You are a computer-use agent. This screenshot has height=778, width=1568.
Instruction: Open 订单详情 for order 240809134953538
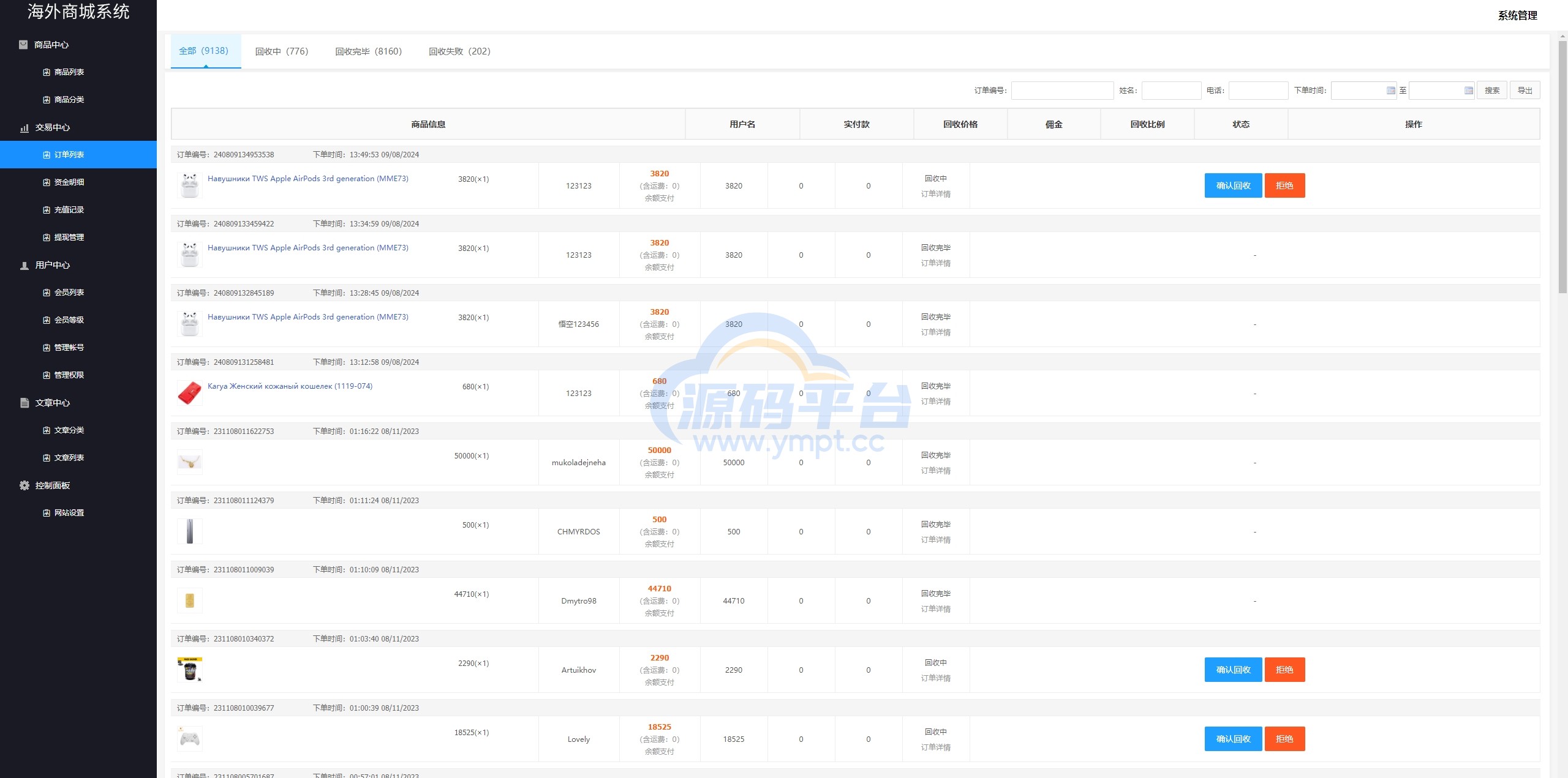tap(936, 194)
